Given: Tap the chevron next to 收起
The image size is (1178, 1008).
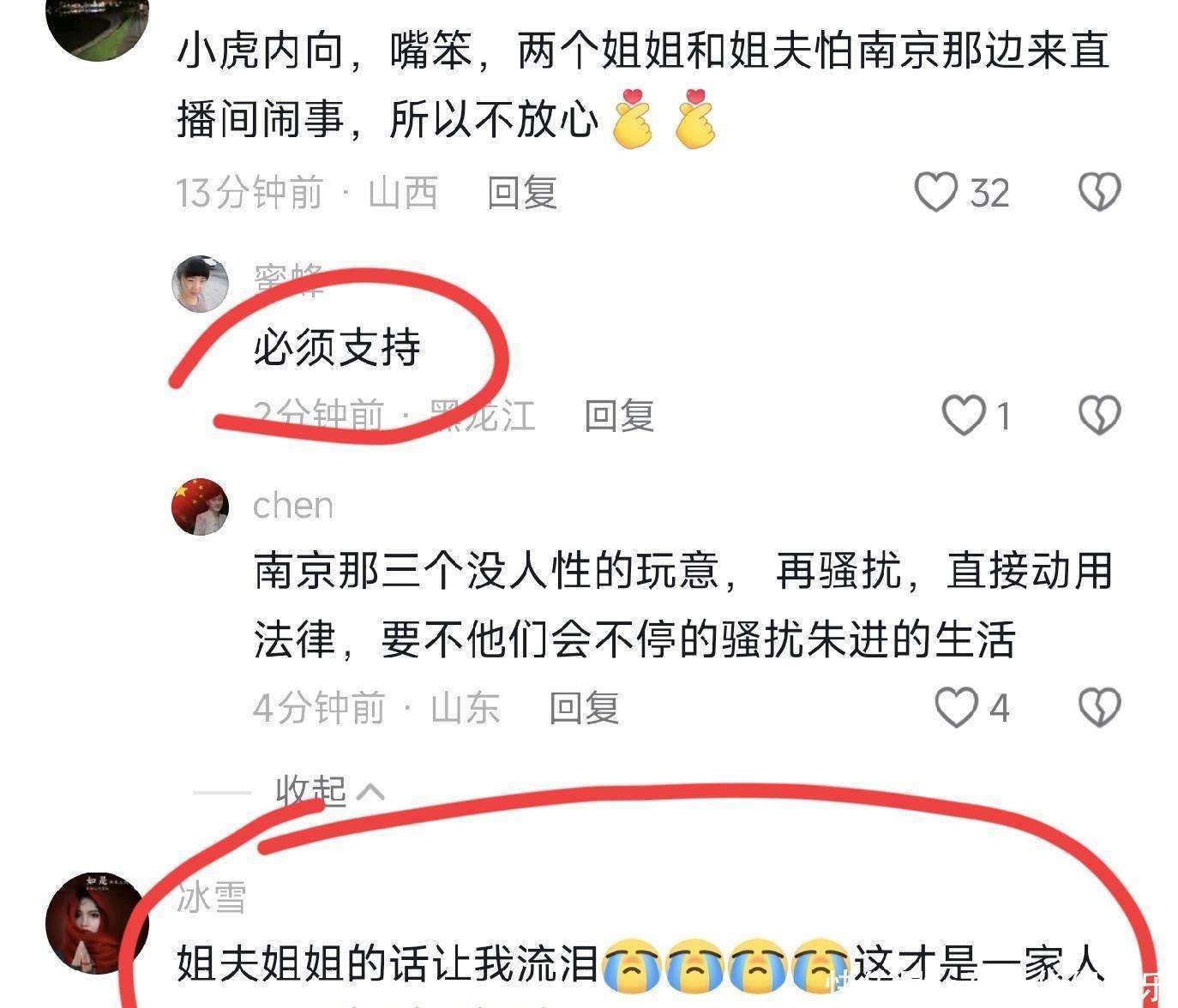Looking at the screenshot, I should (370, 791).
